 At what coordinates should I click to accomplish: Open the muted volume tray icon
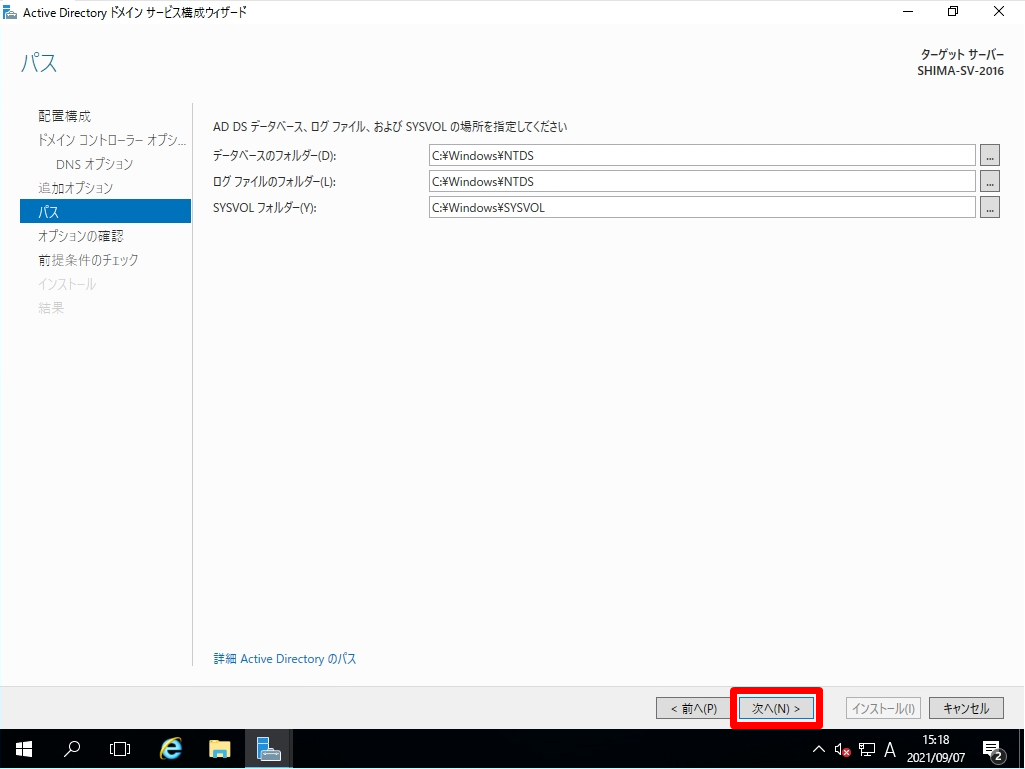click(842, 749)
